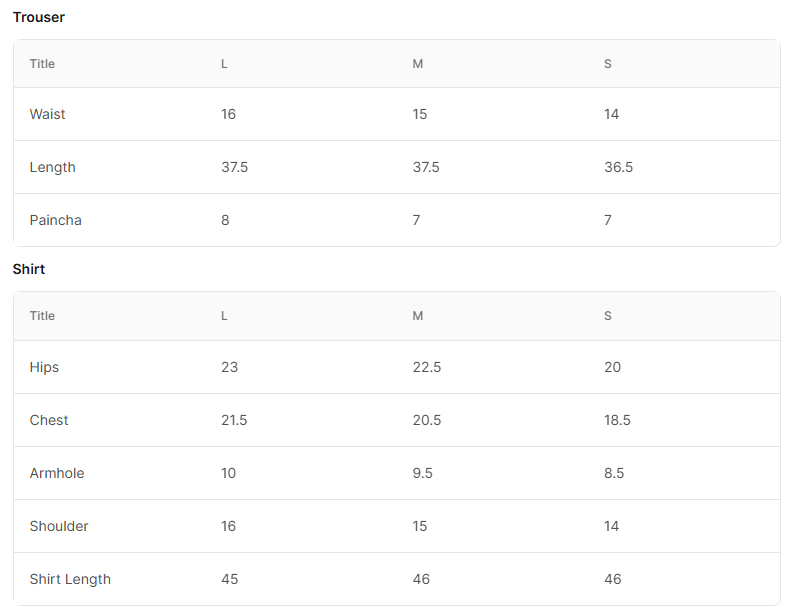Click the Trouser table heading
The image size is (792, 615).
point(39,17)
